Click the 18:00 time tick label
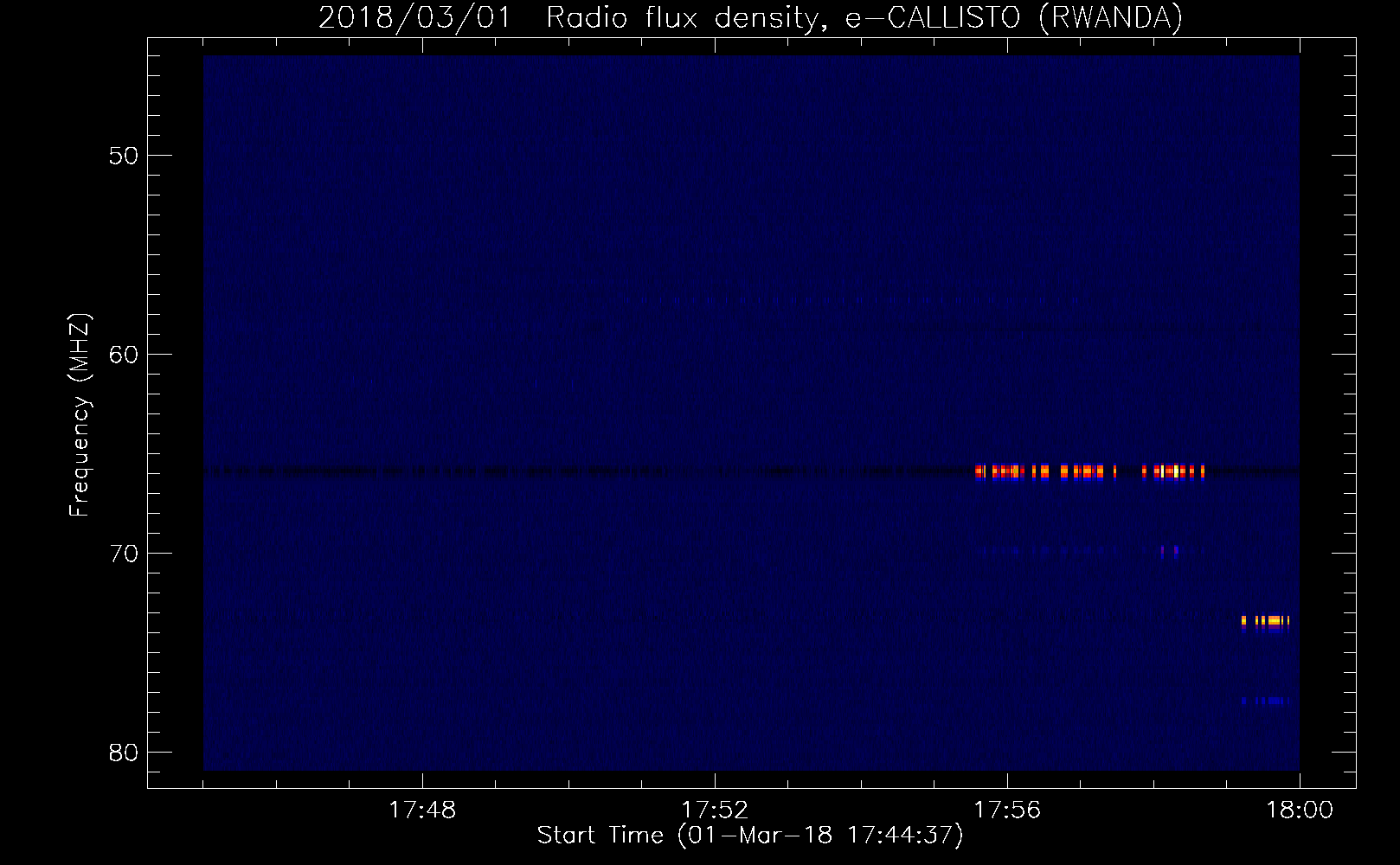Viewport: 1400px width, 865px height. [x=1300, y=811]
